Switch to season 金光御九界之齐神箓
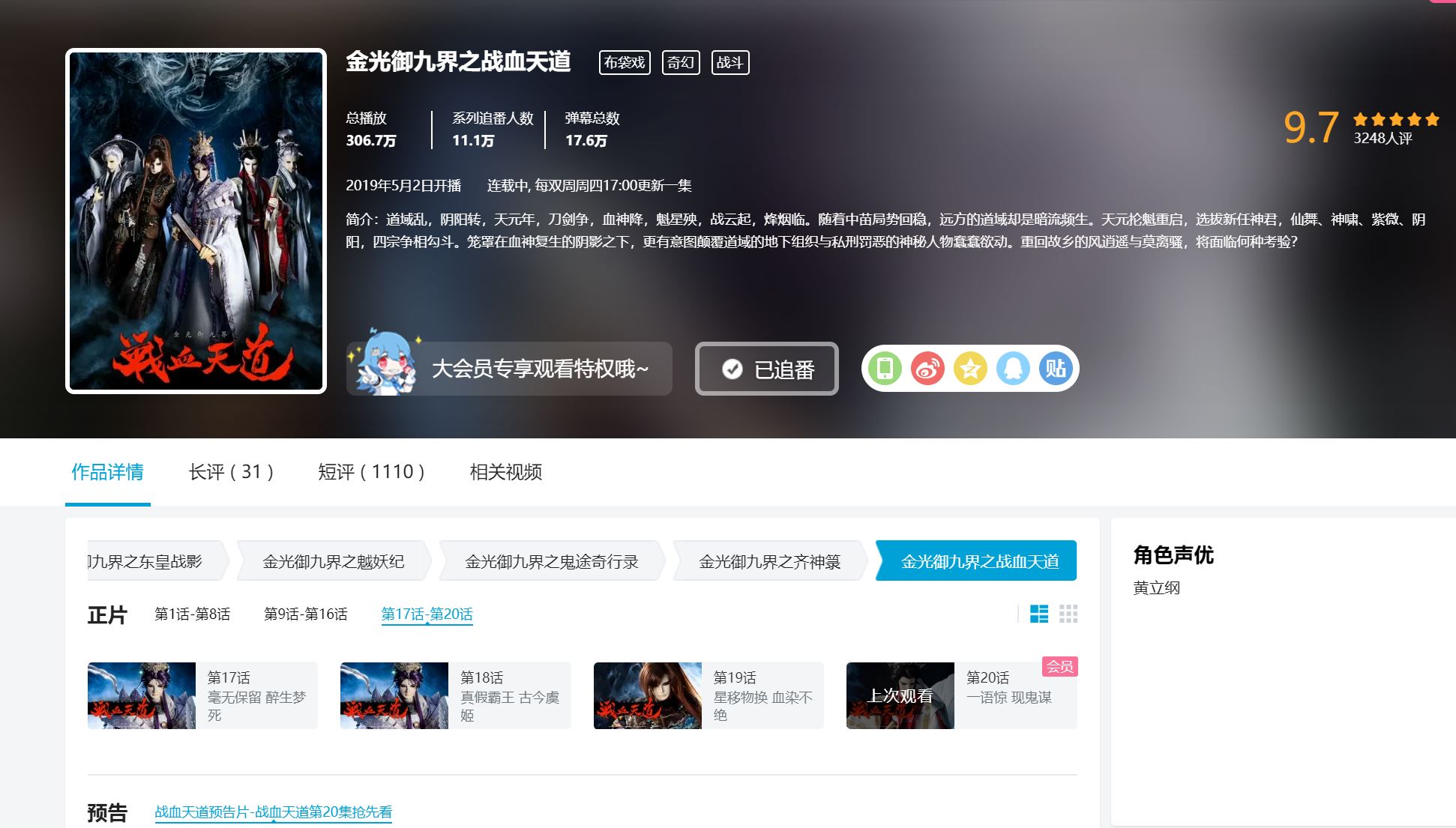 tap(769, 561)
